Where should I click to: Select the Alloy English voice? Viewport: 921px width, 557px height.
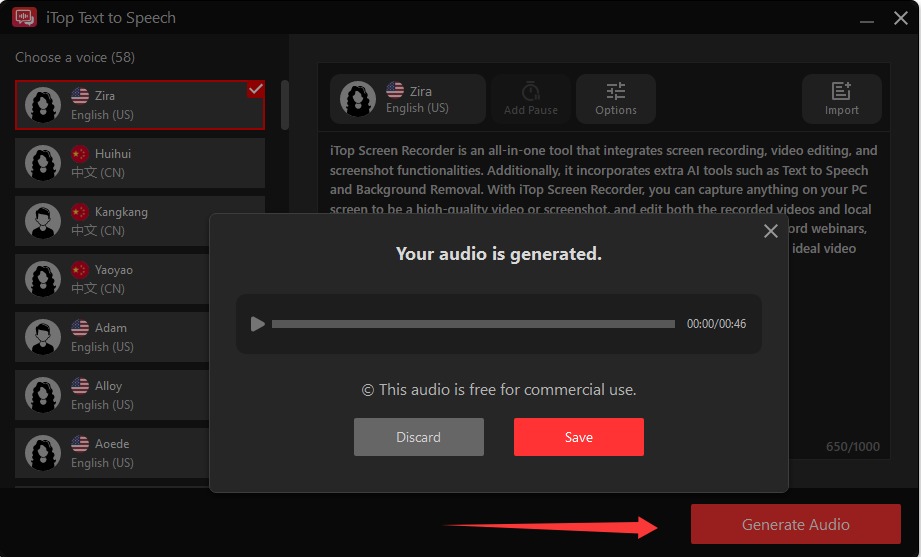coord(112,395)
